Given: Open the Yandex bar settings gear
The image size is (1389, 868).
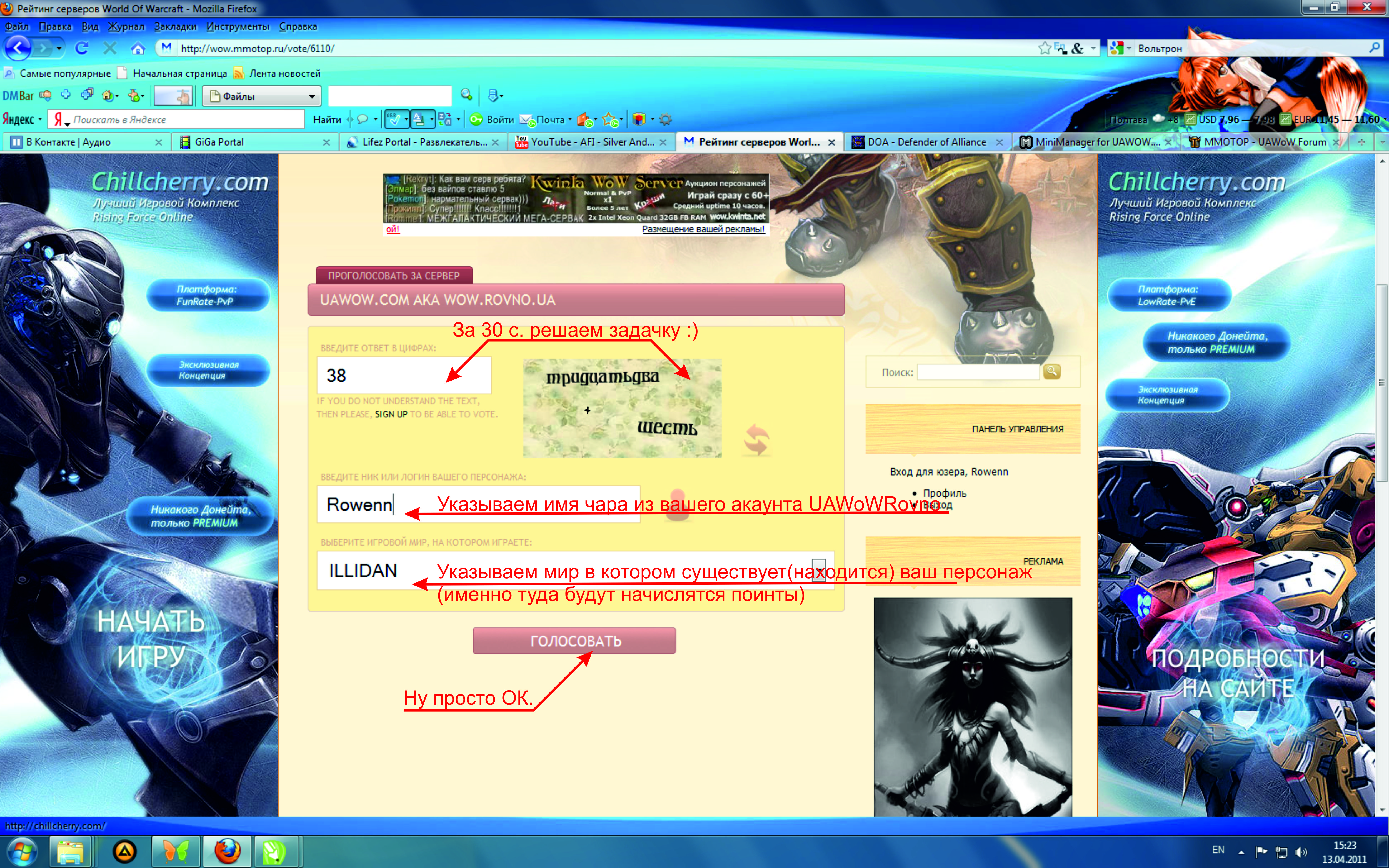Looking at the screenshot, I should tap(666, 119).
